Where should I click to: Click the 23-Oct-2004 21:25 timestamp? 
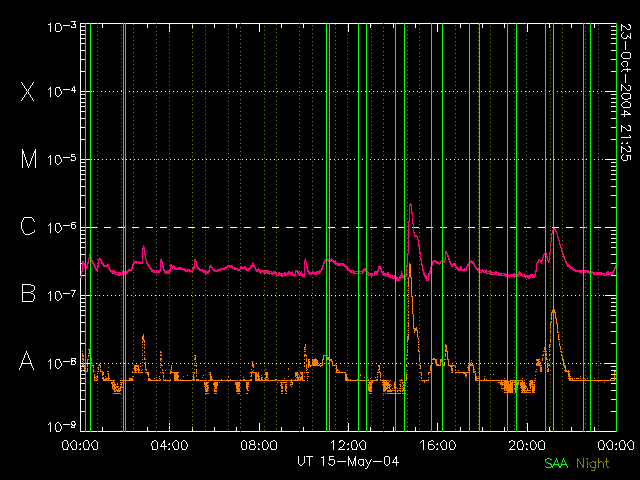click(625, 92)
